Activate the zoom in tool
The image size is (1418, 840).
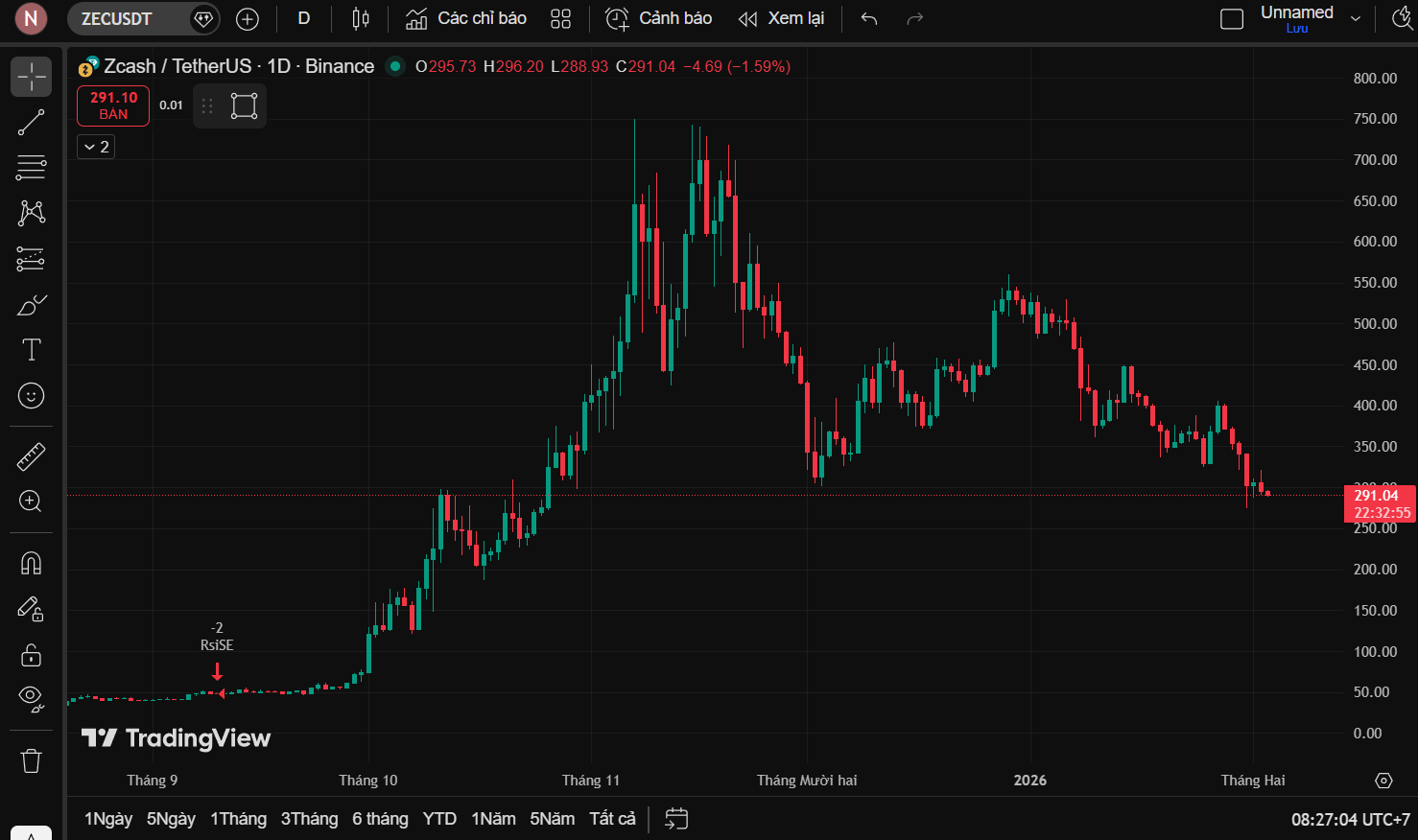(31, 502)
